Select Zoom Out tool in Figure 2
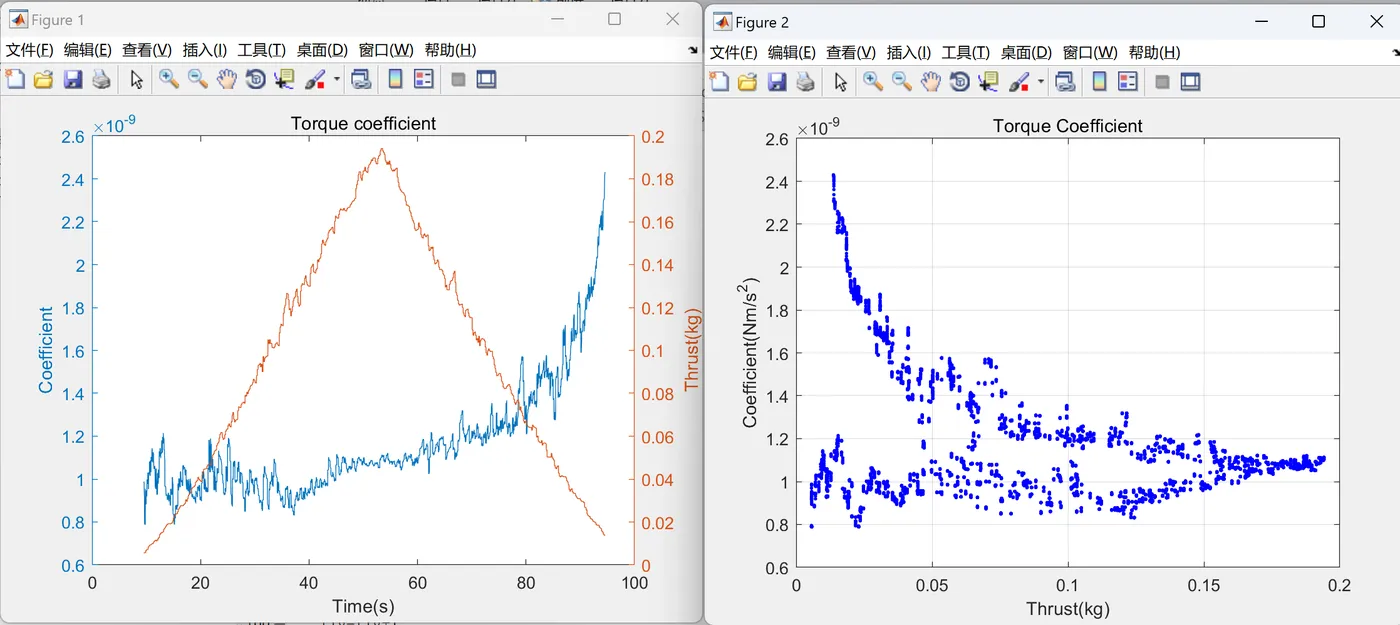 tap(902, 82)
